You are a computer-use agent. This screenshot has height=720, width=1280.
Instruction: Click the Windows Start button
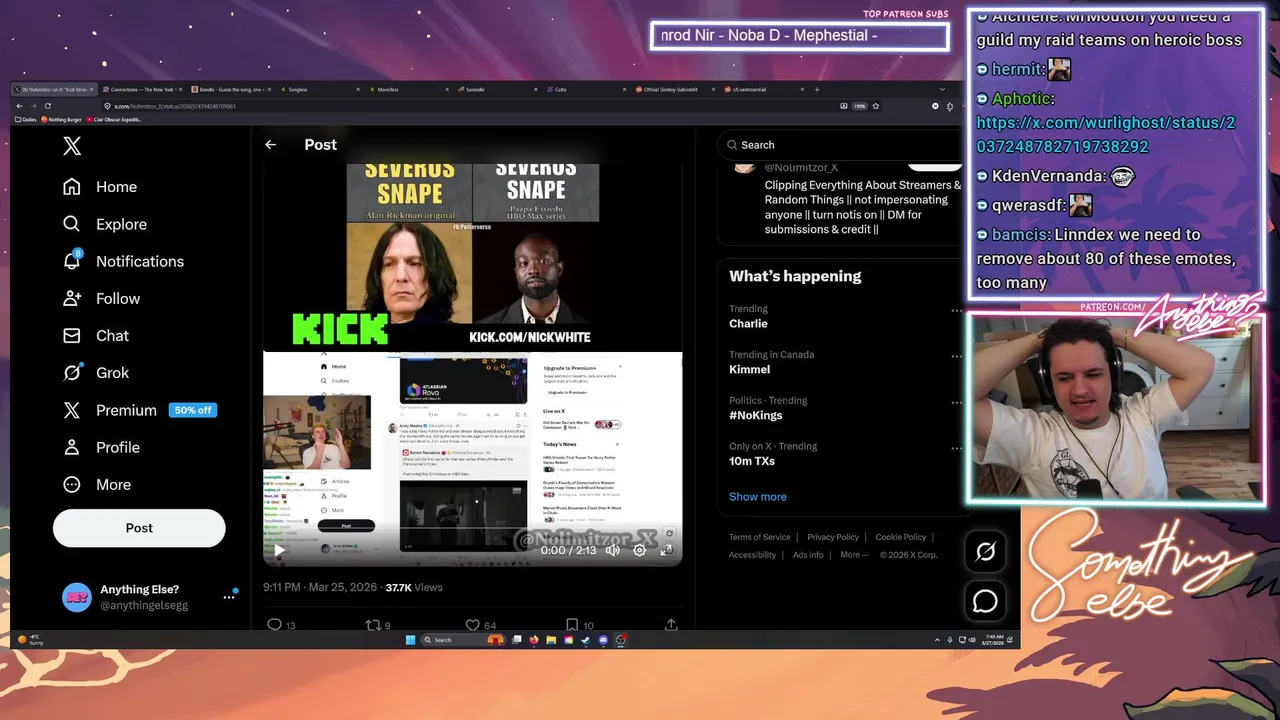[x=410, y=640]
